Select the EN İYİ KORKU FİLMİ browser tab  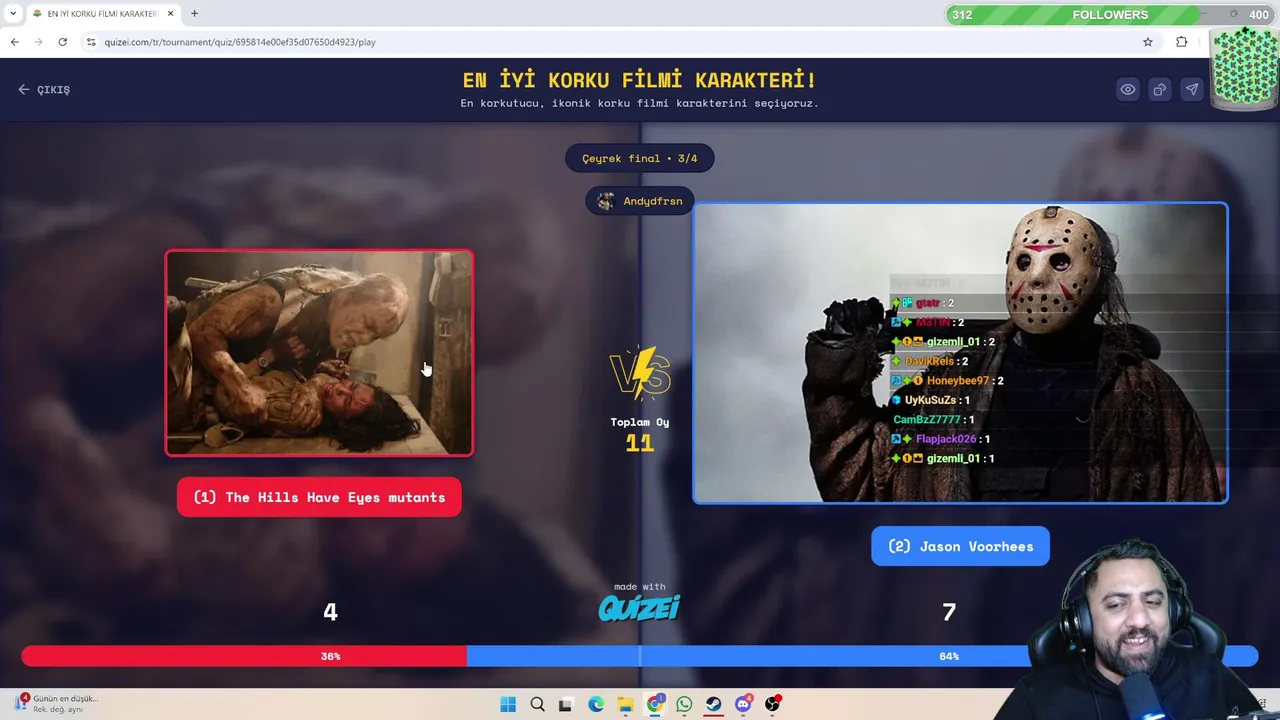pyautogui.click(x=101, y=14)
